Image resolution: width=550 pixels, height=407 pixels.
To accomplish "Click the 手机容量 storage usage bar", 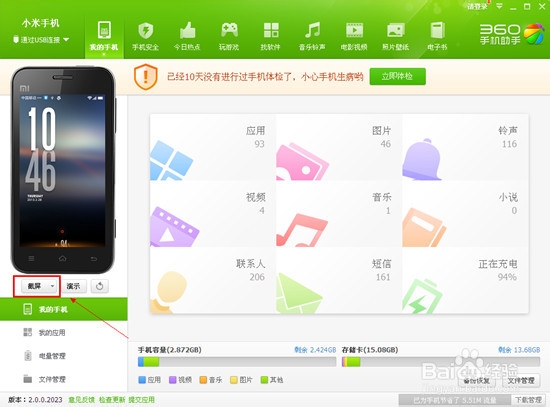I will (x=237, y=362).
